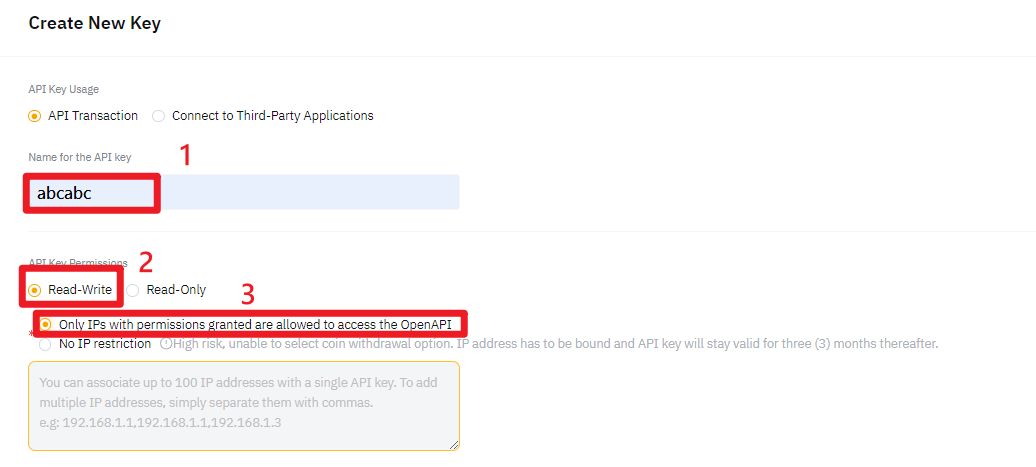Focus the IP addresses text area
1036x467 pixels.
coord(244,405)
